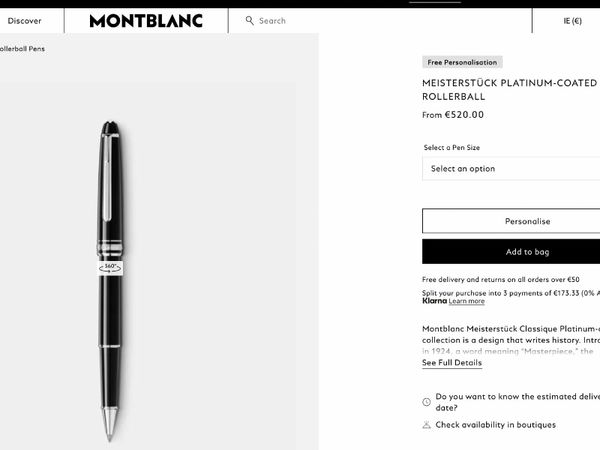Screen dimensions: 600x450
Task: Check availability in boutiques
Action: 496,425
